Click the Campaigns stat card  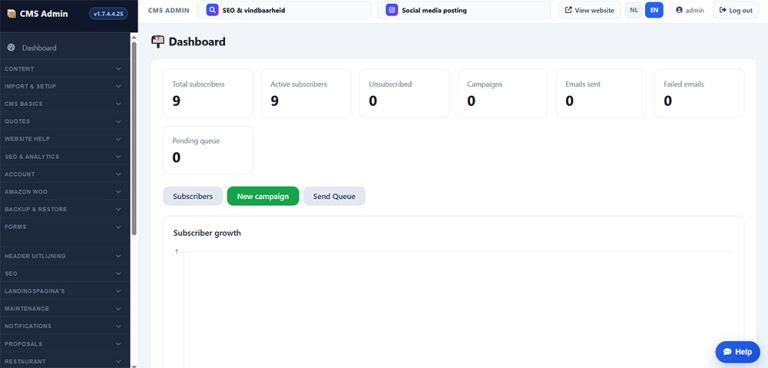tap(503, 93)
